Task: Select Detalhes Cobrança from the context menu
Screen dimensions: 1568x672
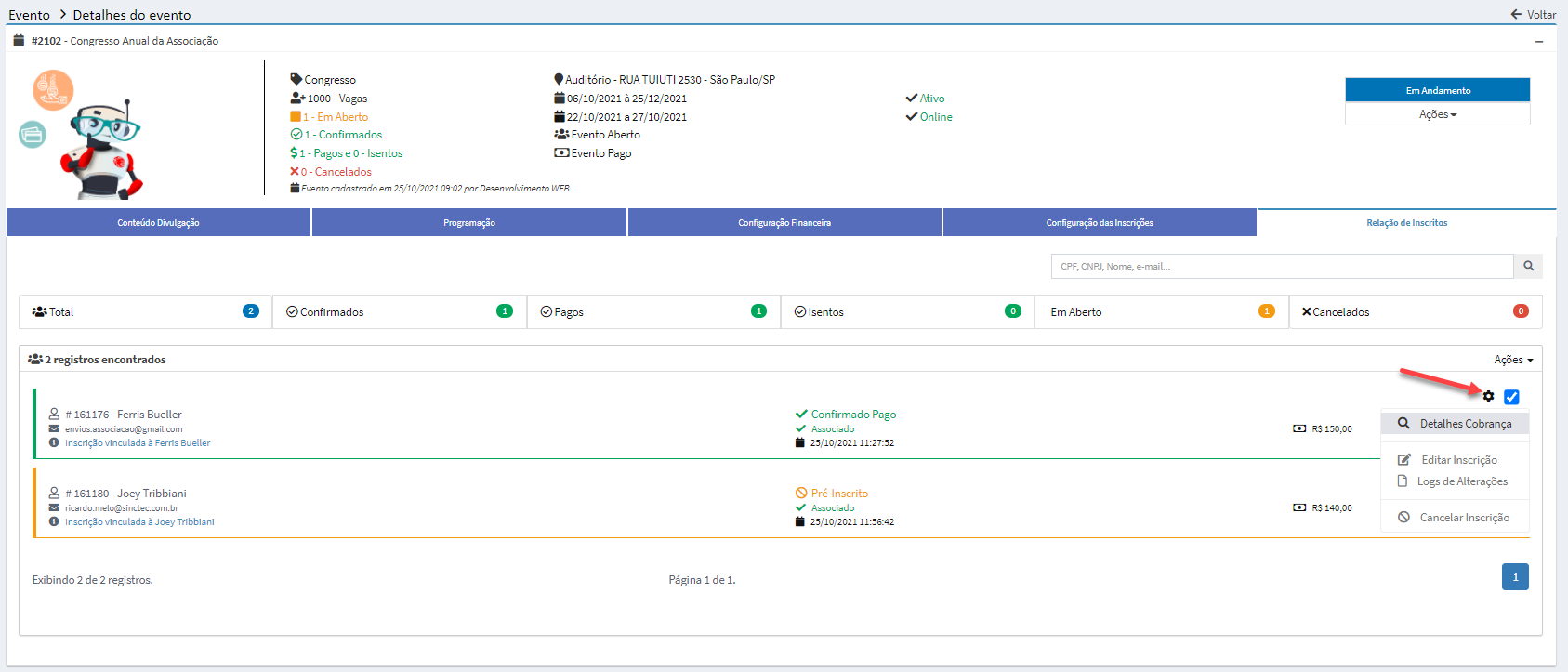Action: click(1465, 424)
